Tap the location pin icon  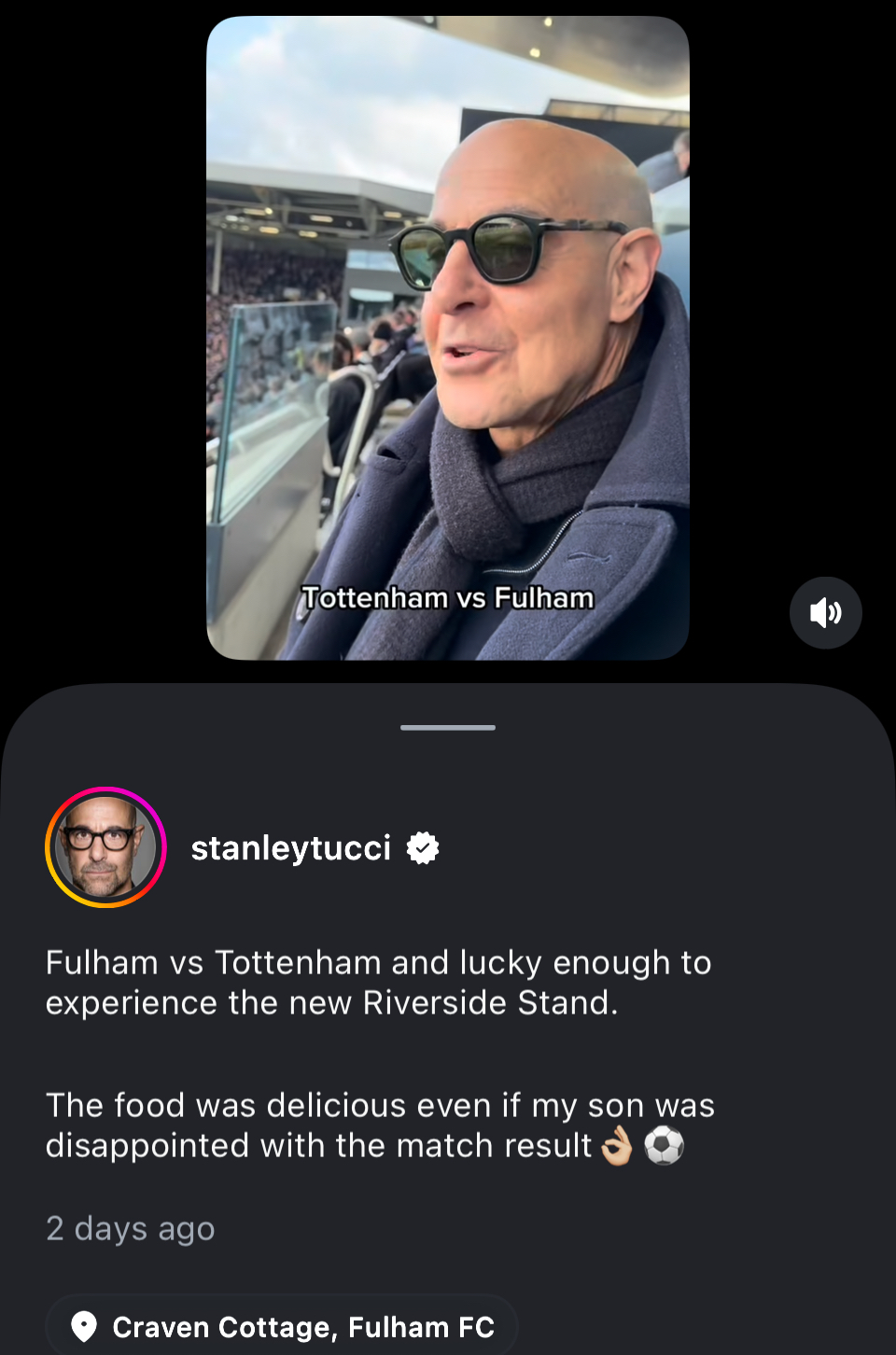(x=84, y=1326)
